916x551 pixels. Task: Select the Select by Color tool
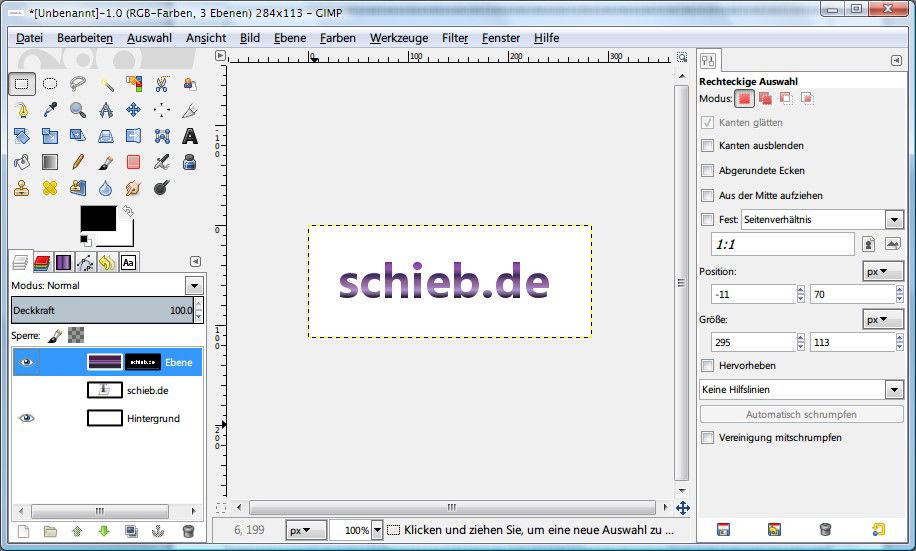[x=134, y=84]
